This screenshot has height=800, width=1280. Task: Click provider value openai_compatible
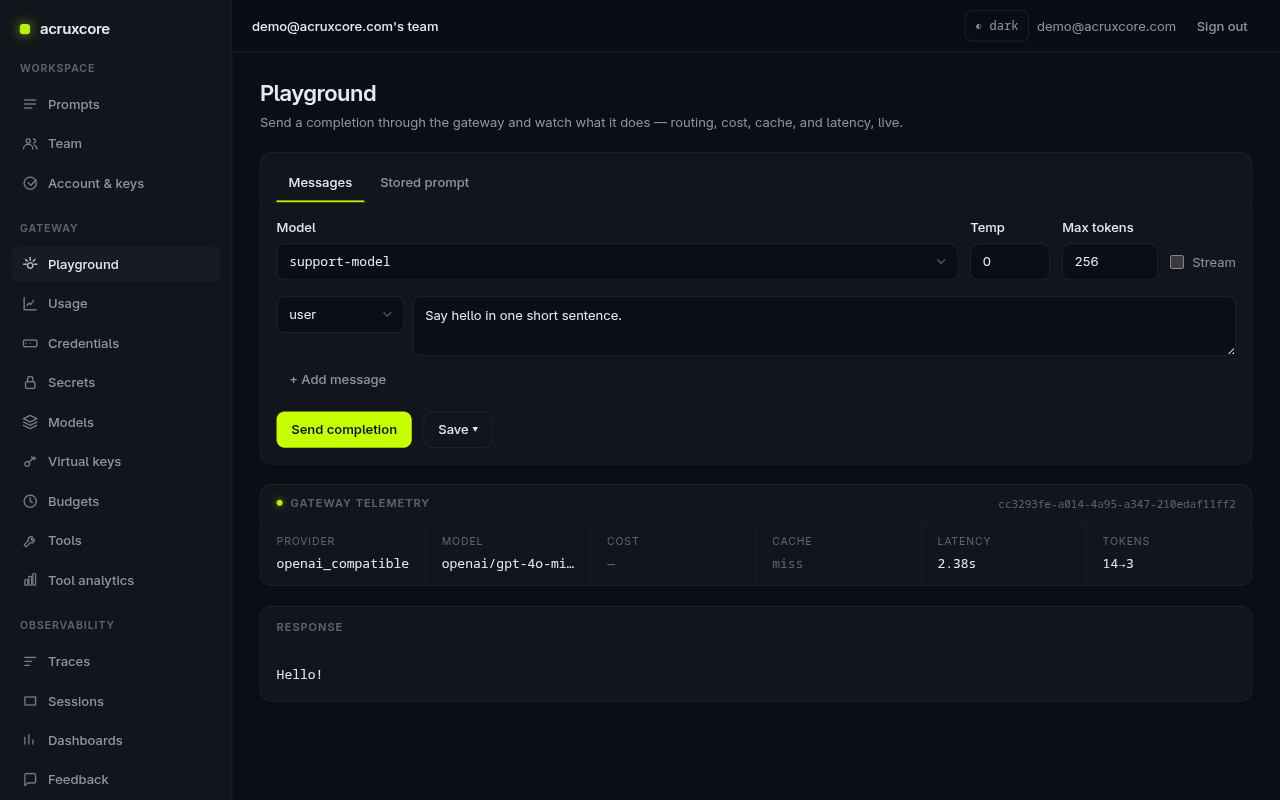click(x=343, y=564)
